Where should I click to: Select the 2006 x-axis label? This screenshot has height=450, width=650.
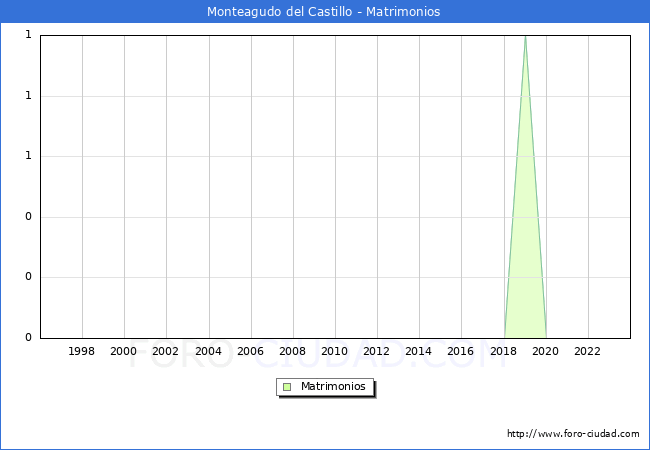coord(250,351)
